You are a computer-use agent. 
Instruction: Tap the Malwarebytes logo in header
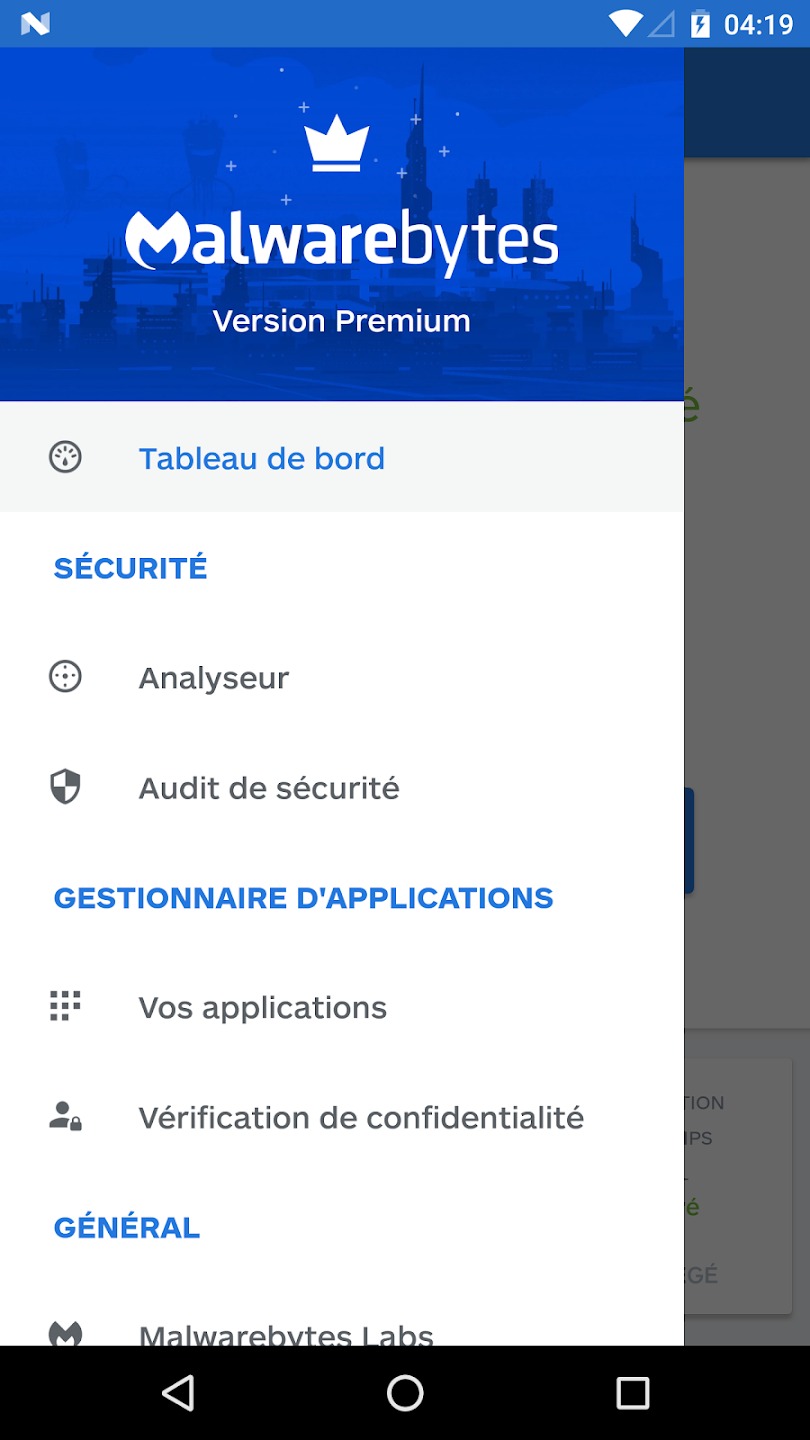pos(341,240)
